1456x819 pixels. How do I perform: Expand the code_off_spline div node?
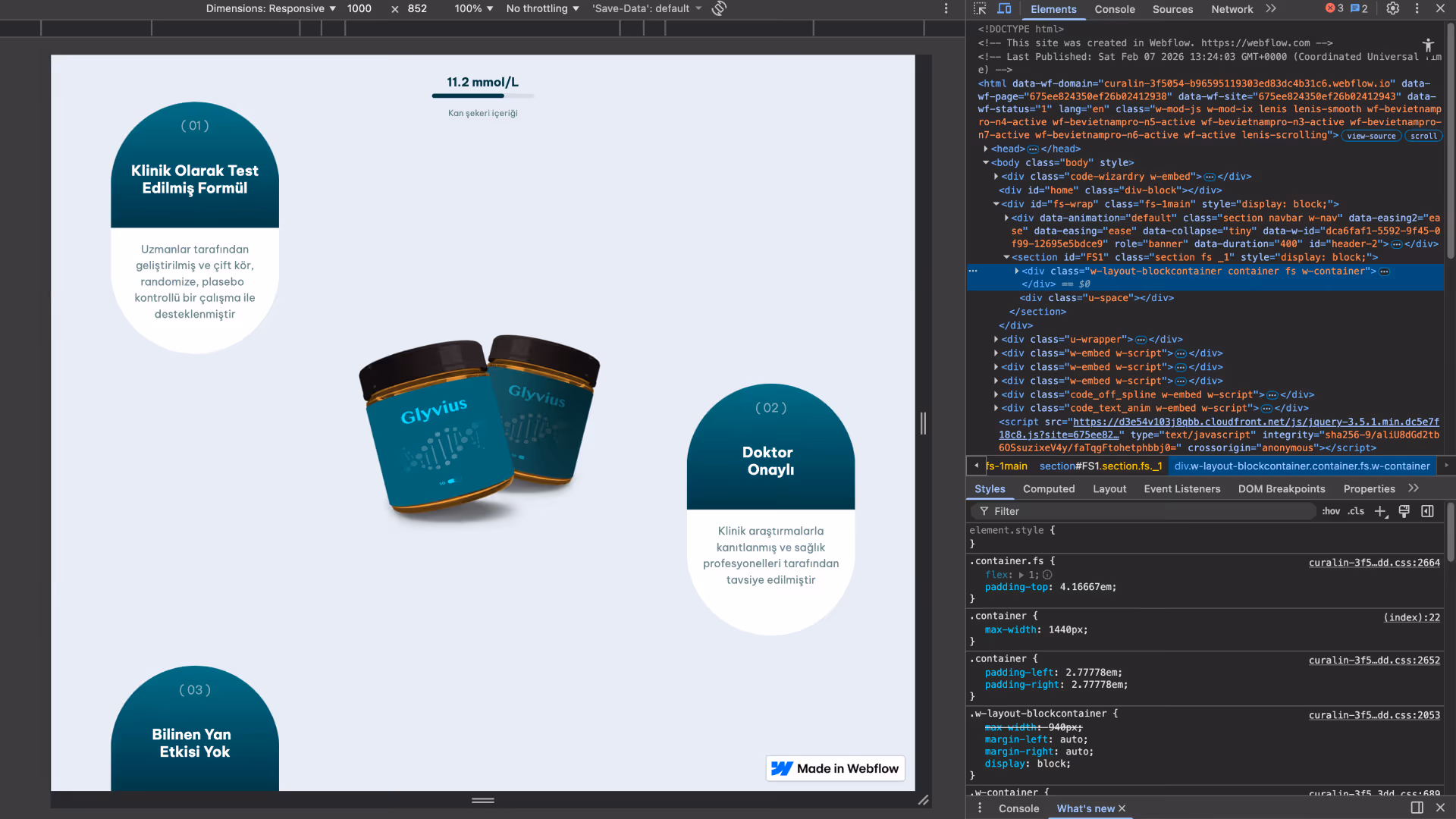point(996,395)
